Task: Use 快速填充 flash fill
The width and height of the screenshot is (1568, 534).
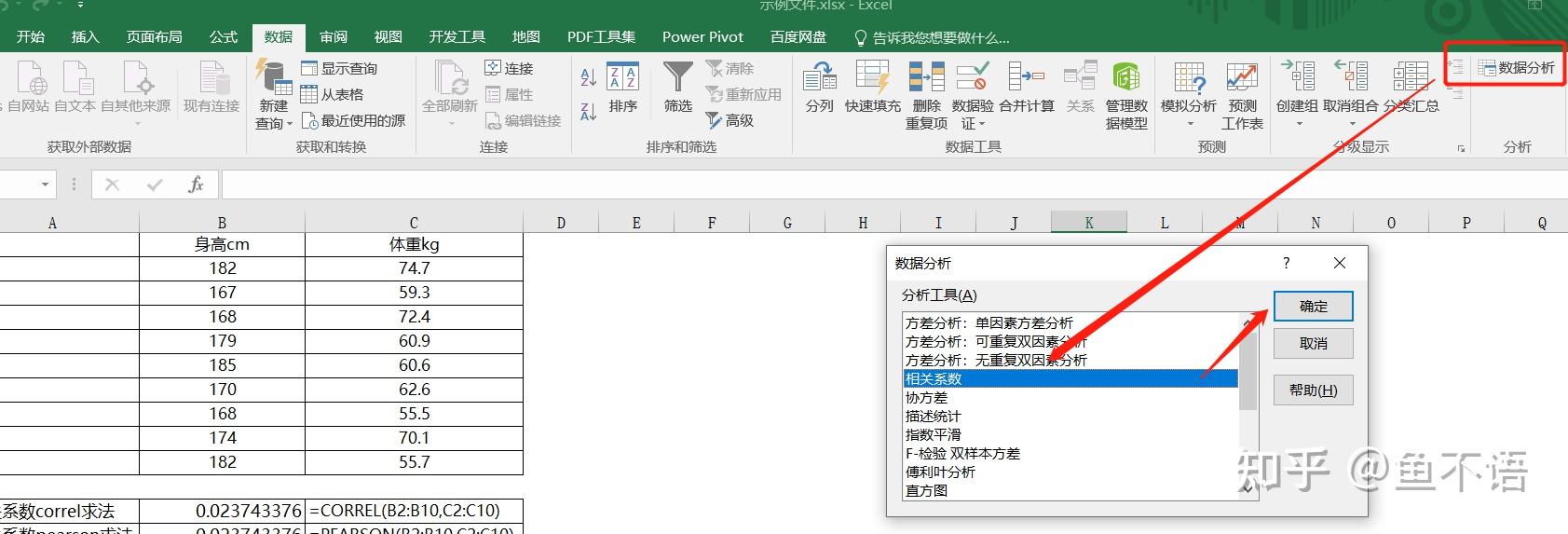Action: 873,88
